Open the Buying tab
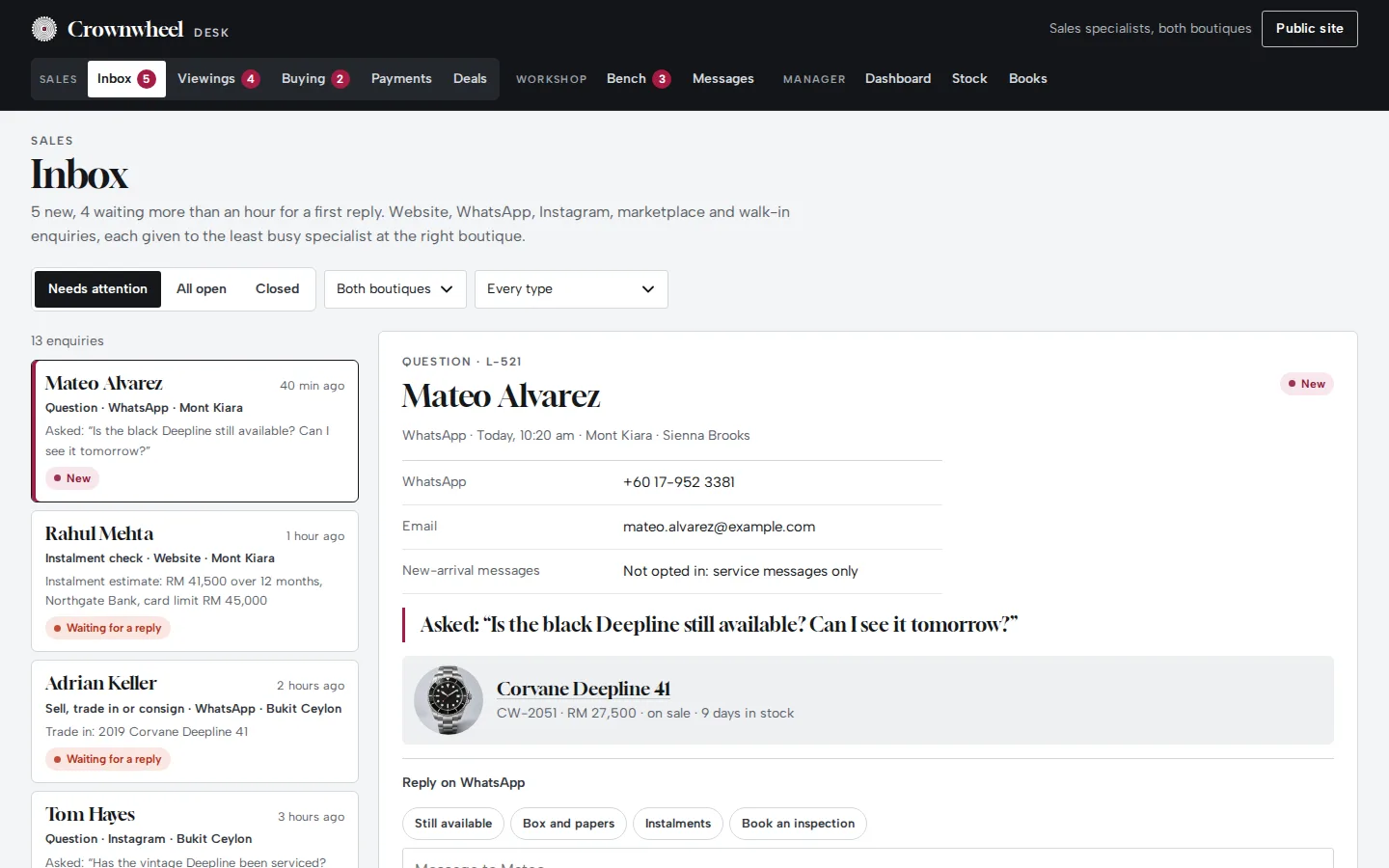1389x868 pixels. 314,79
